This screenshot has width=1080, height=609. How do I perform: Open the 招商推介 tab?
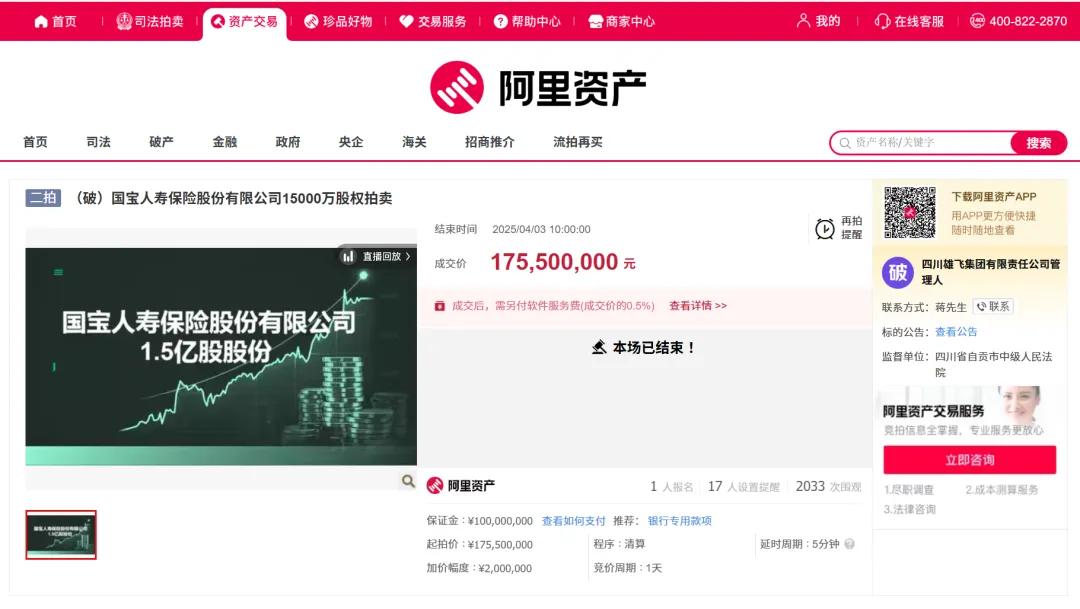coord(490,142)
